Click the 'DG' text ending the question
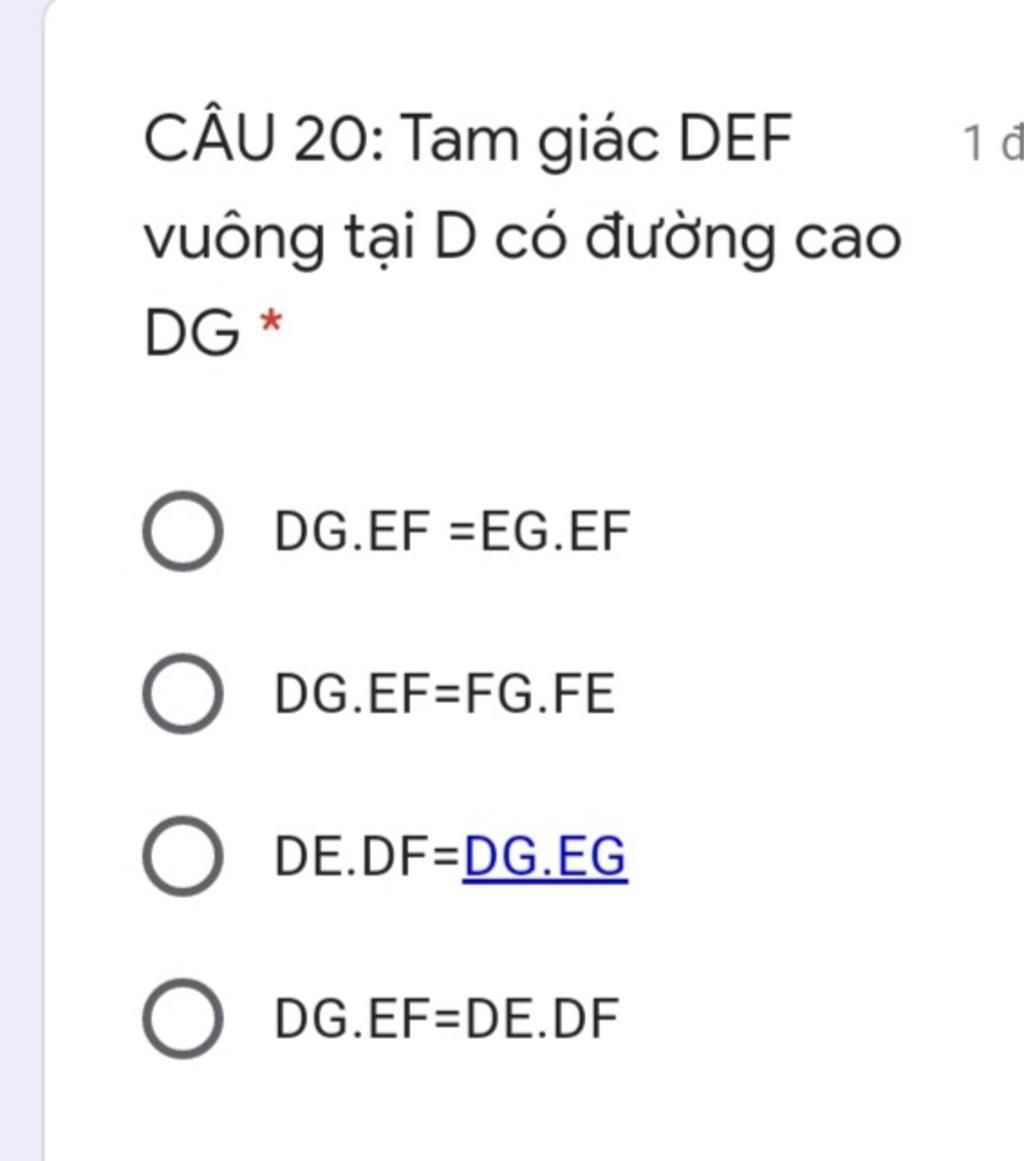Screen dimensions: 1024x1161 tap(192, 333)
